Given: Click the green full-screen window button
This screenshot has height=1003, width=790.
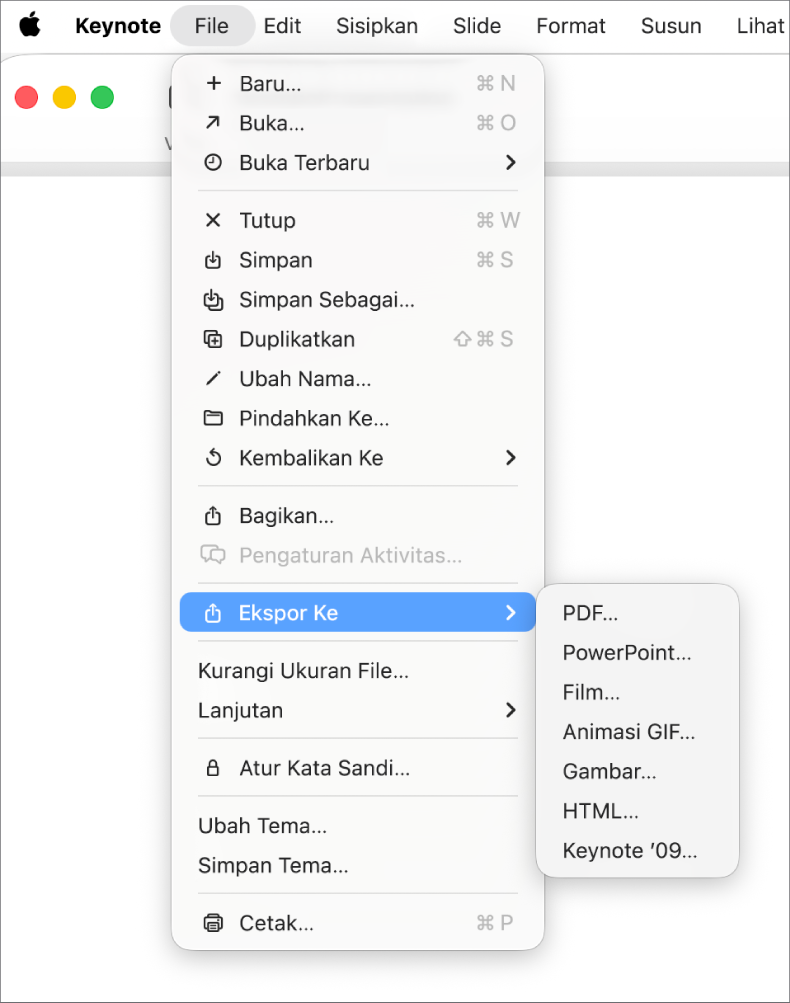Looking at the screenshot, I should [x=102, y=97].
